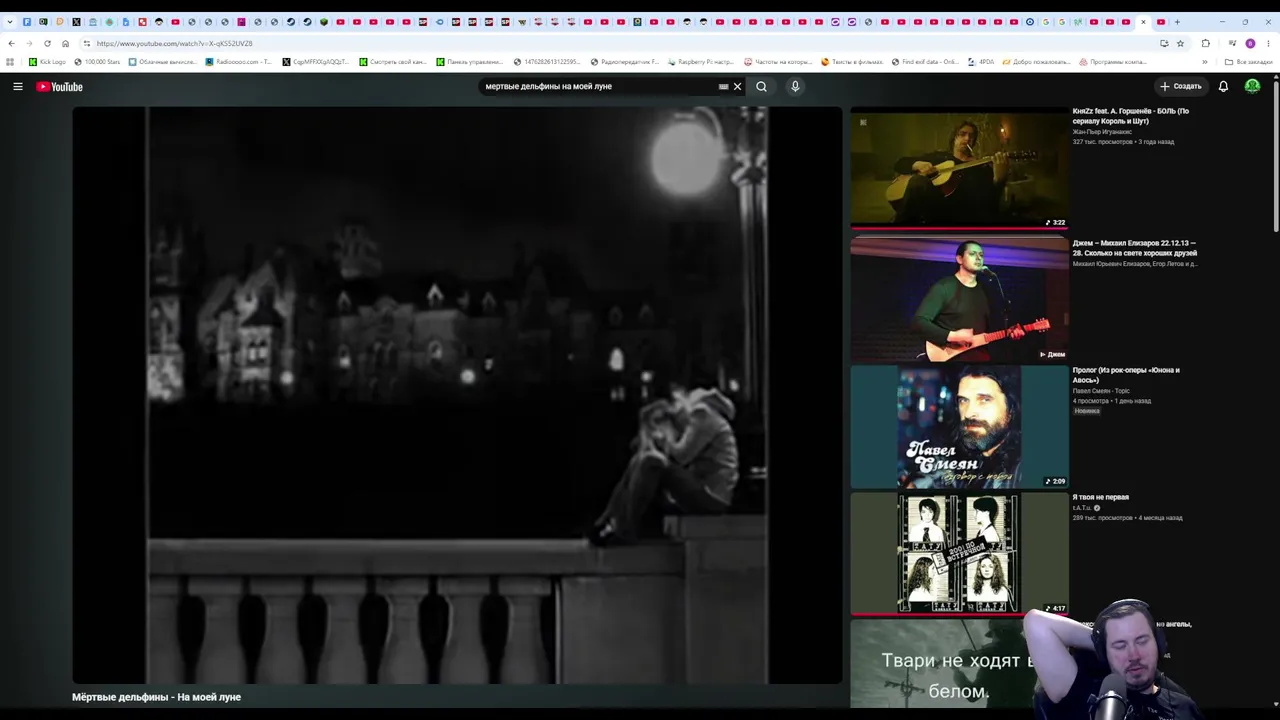Viewport: 1280px width, 720px height.
Task: Clear the YouTube search query
Action: point(738,87)
